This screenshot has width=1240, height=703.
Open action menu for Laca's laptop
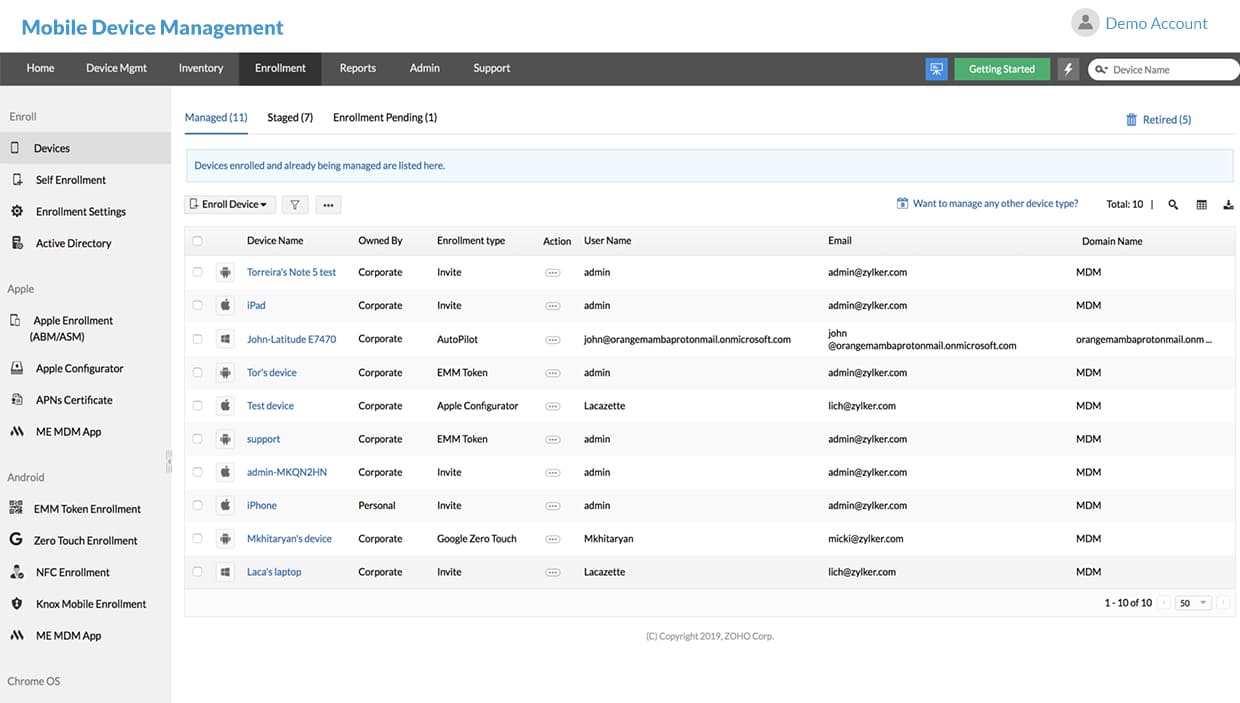[552, 572]
